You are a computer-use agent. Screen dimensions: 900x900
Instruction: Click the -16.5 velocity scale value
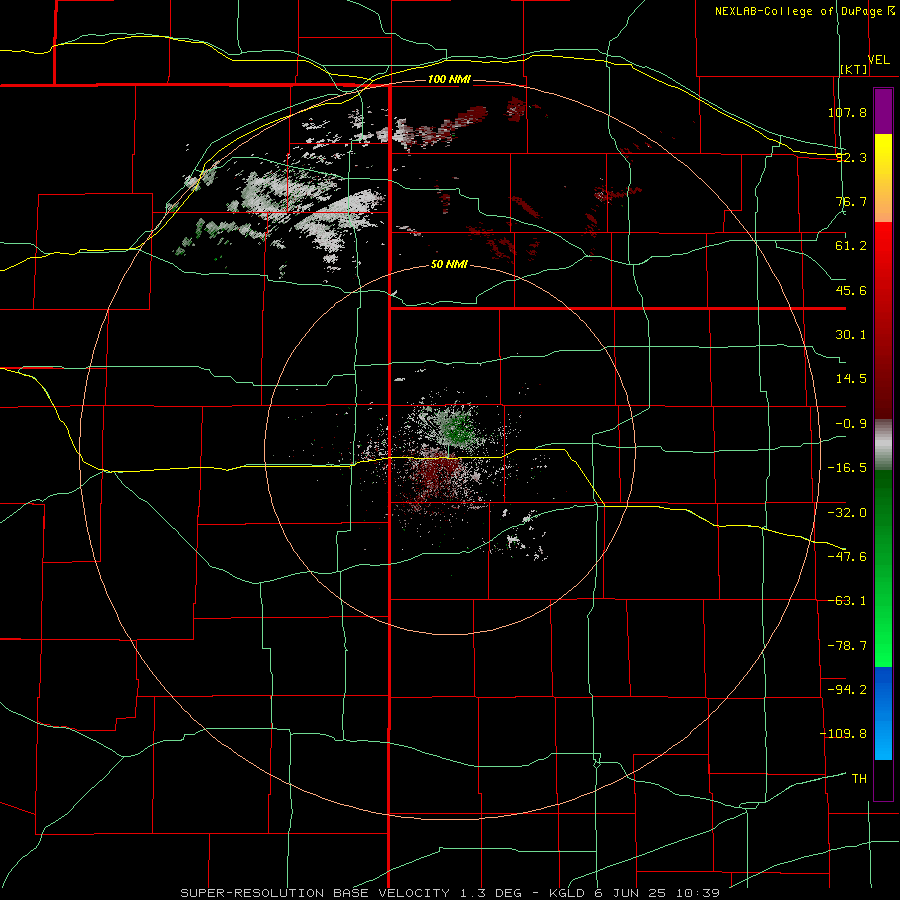click(x=847, y=468)
